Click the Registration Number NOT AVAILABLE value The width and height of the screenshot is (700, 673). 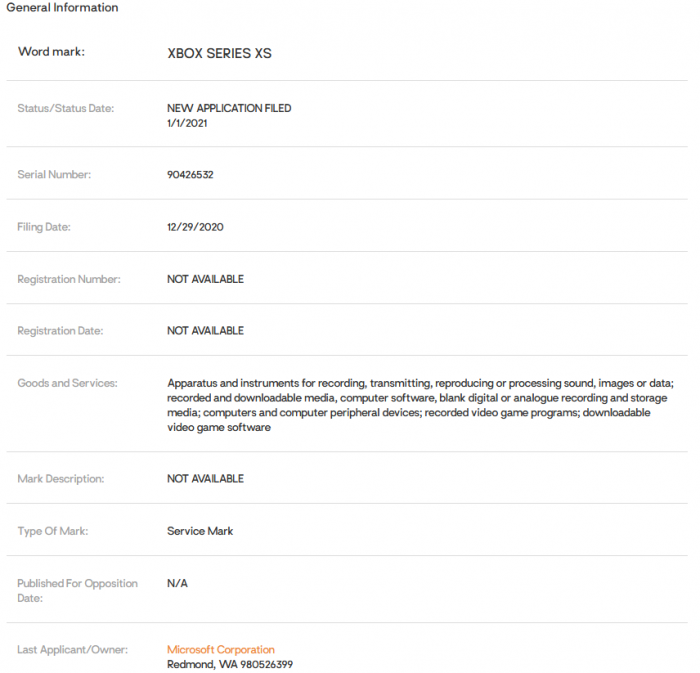[205, 279]
